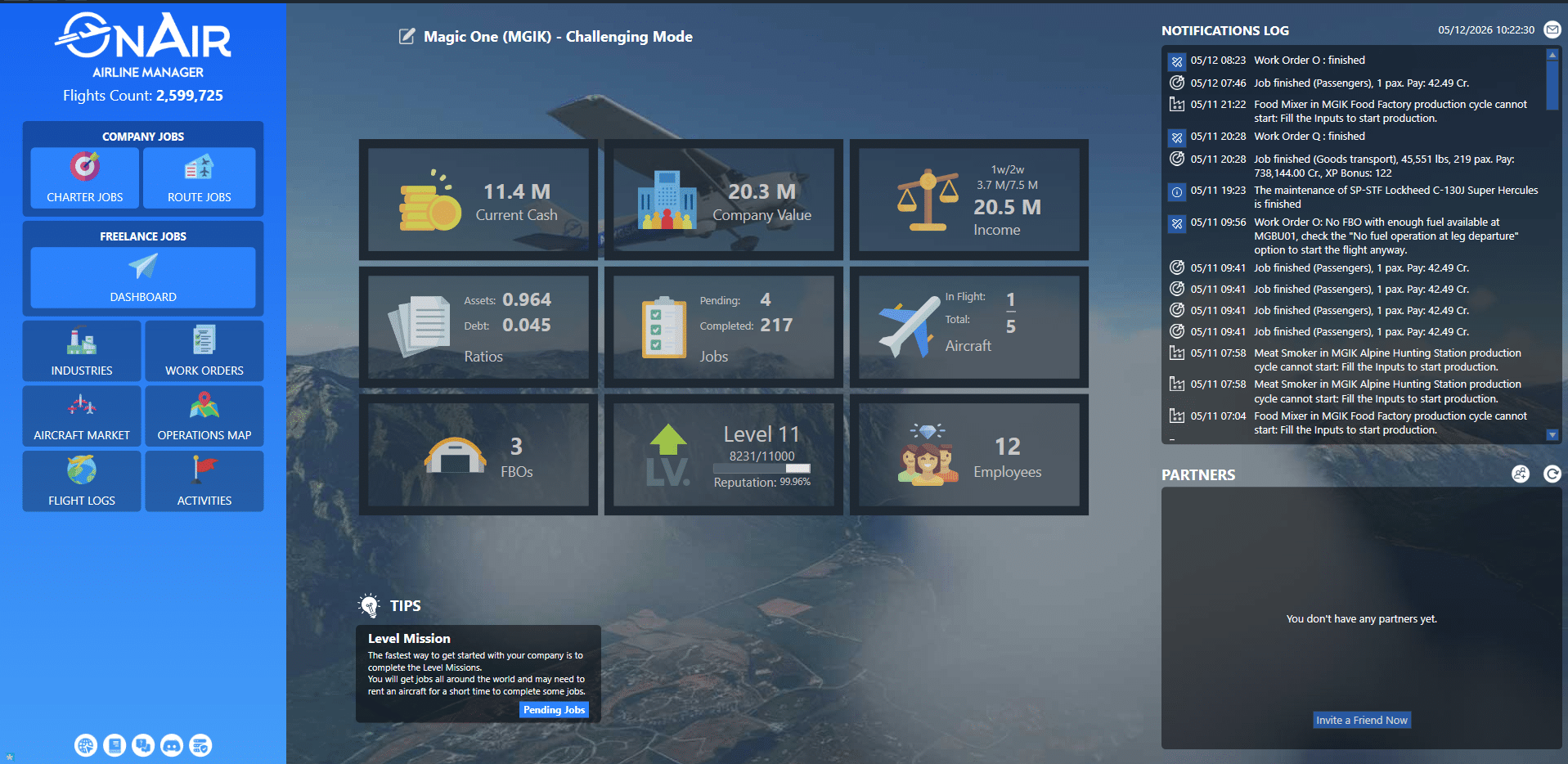Click the Invite a Friend Now button
This screenshot has width=1568, height=764.
(x=1362, y=720)
